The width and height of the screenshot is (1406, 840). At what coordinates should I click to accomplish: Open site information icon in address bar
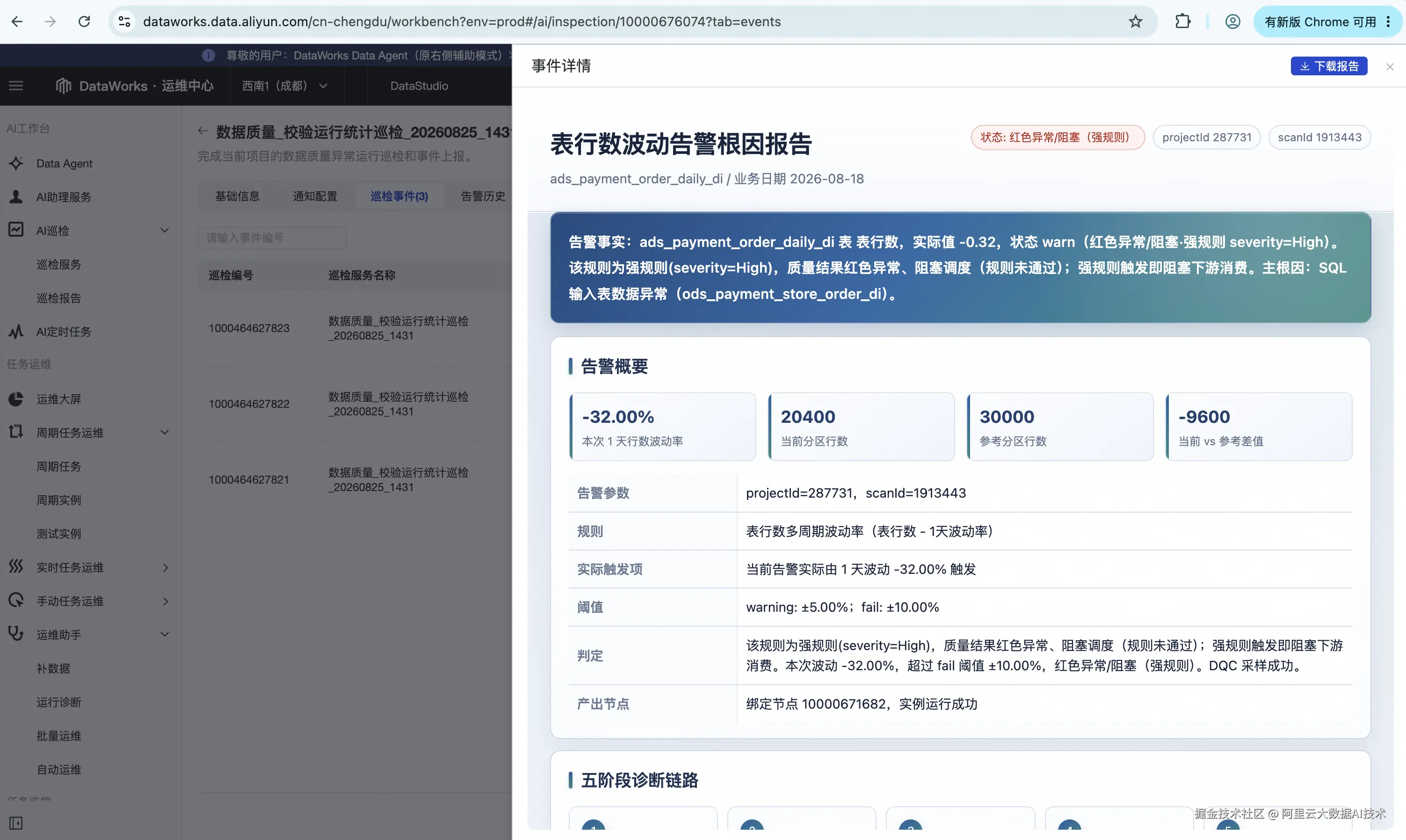(124, 22)
